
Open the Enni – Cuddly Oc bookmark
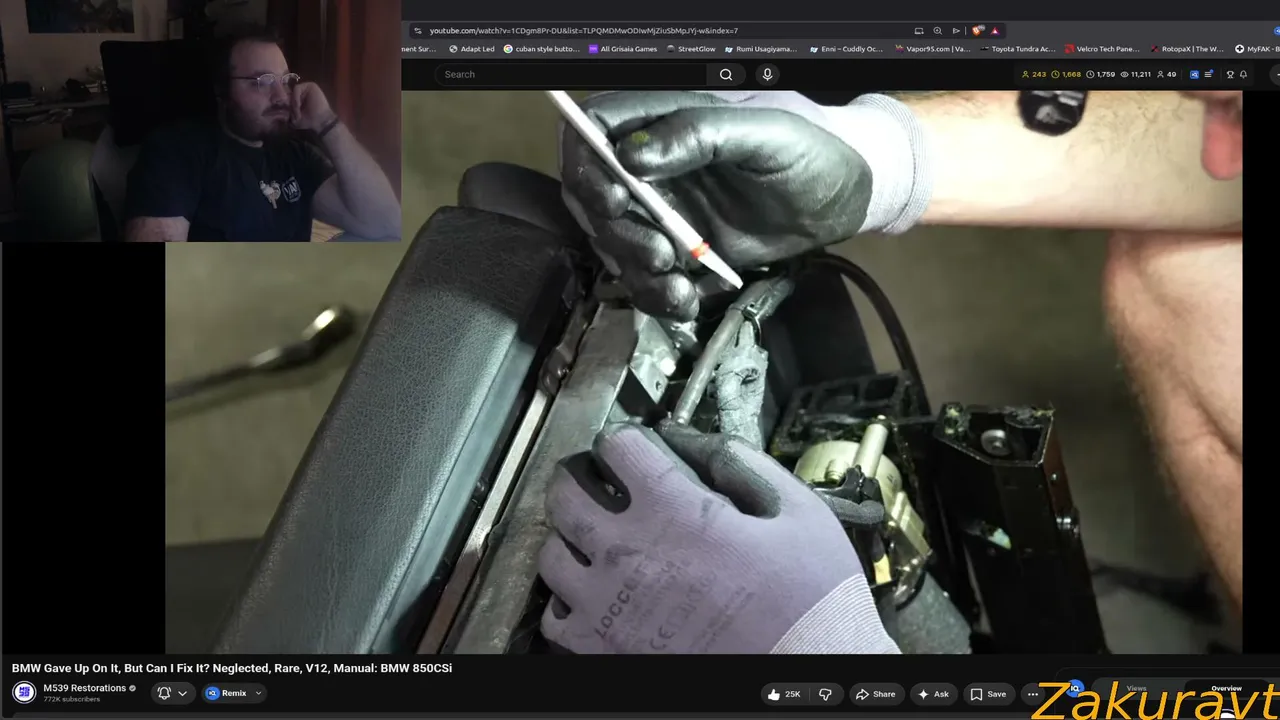[847, 49]
